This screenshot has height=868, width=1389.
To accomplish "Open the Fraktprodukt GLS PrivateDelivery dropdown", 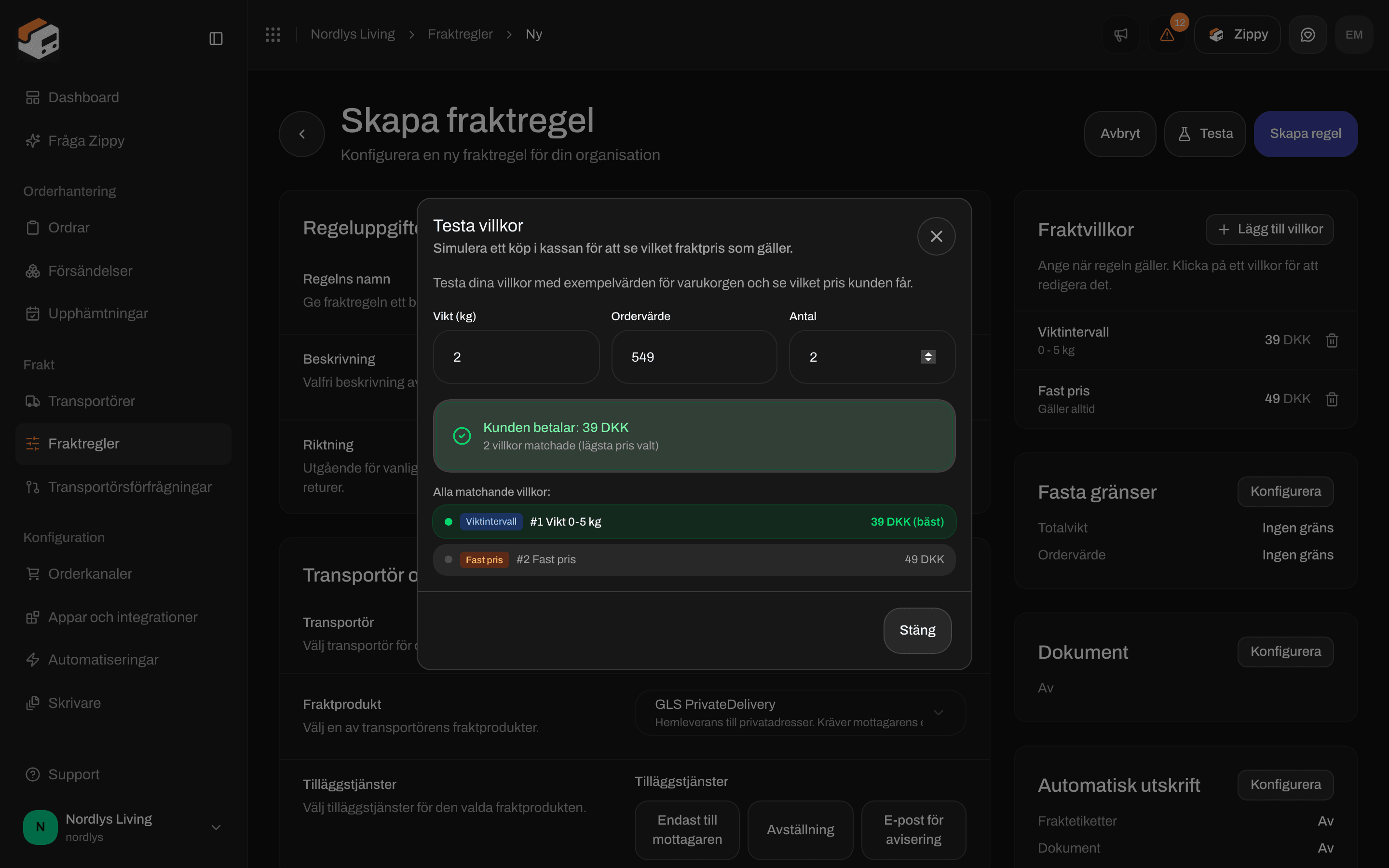I will click(x=800, y=712).
